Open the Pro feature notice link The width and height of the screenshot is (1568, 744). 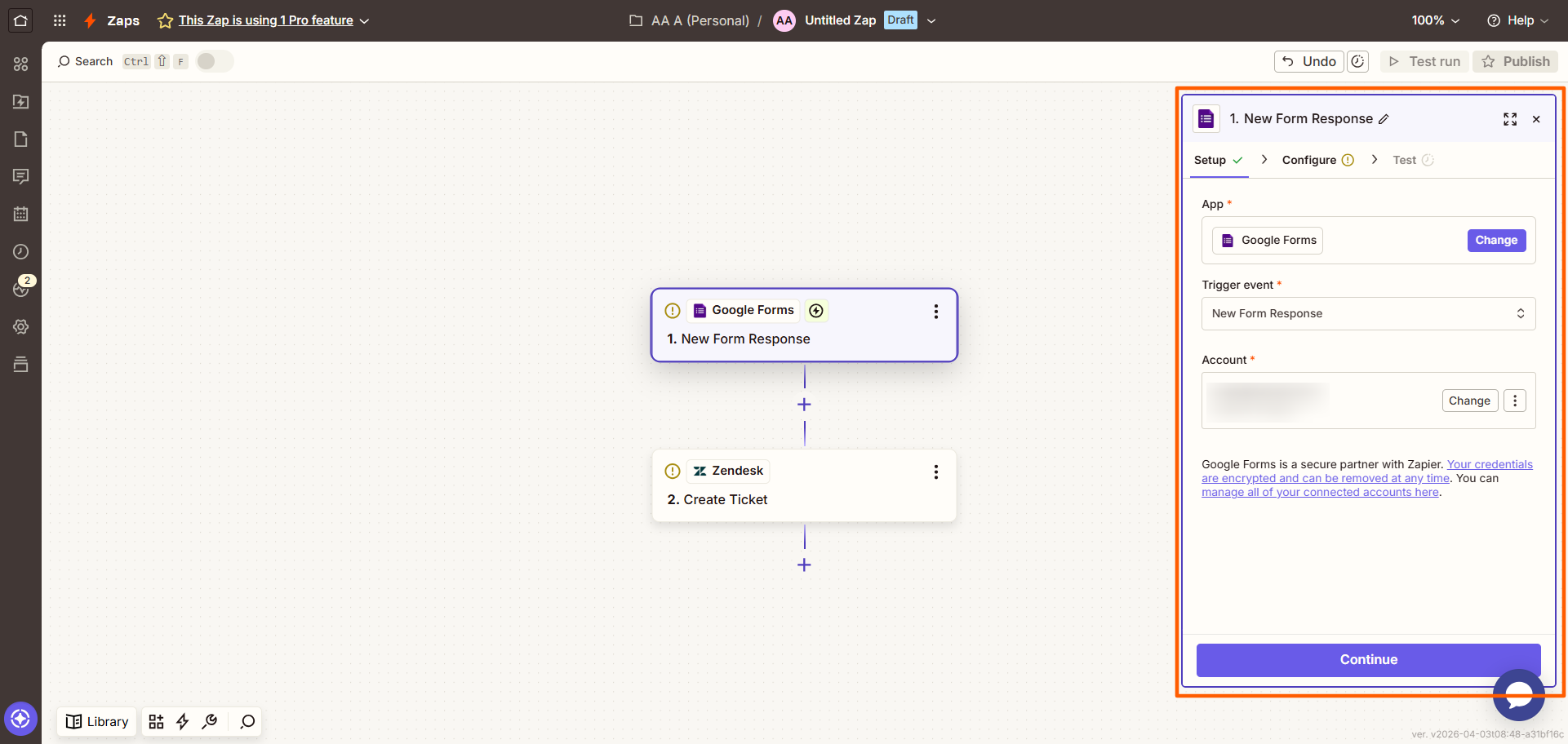[x=266, y=20]
